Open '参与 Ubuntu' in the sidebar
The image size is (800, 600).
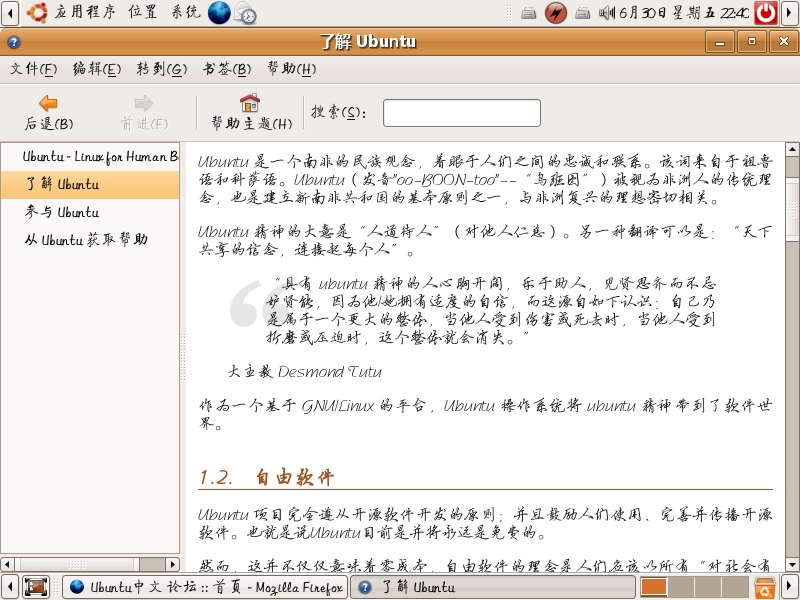[90, 212]
